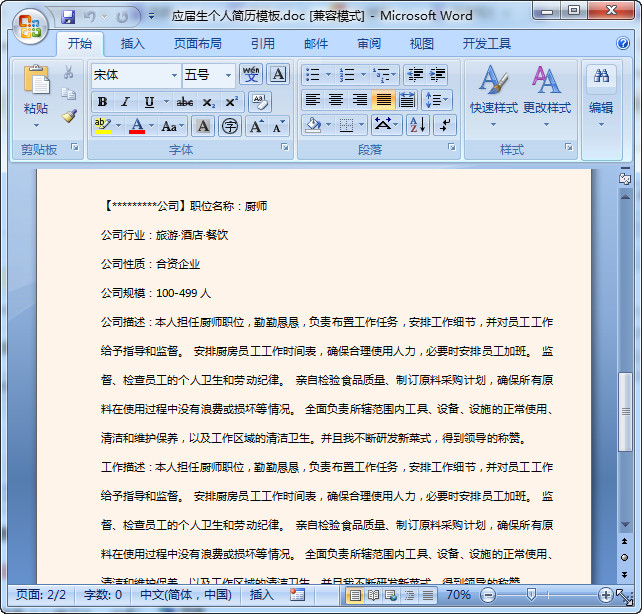Open the 更改样式 menu button
Viewport: 642px width, 614px height.
coord(547,95)
